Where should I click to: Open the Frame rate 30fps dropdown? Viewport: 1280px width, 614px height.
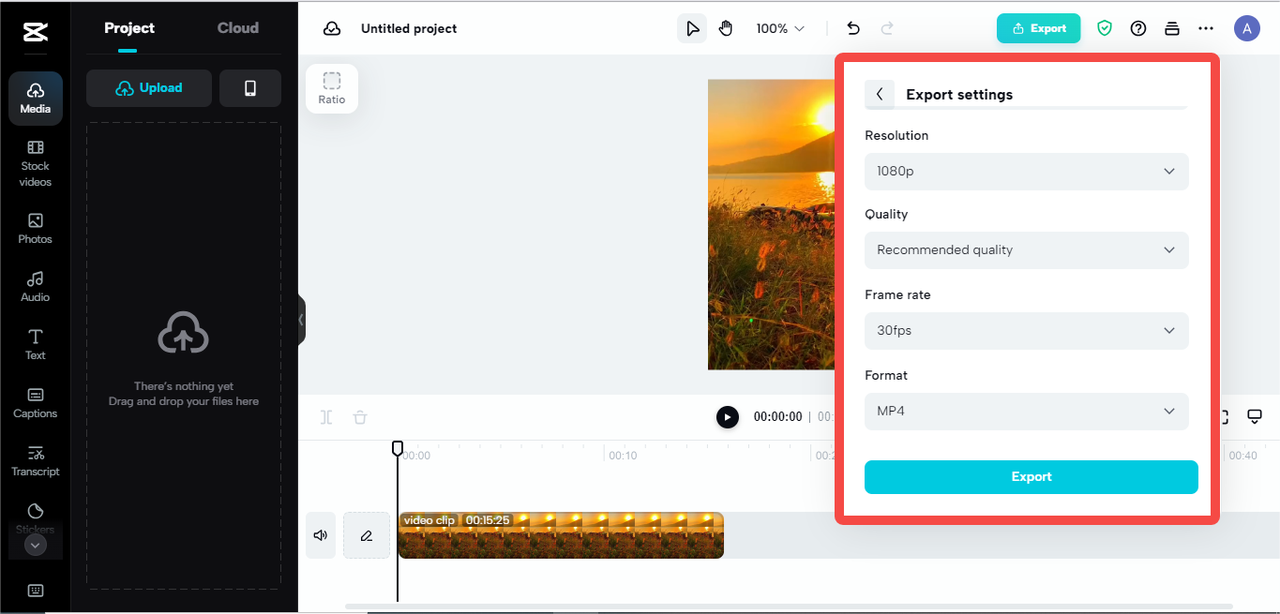click(x=1026, y=330)
